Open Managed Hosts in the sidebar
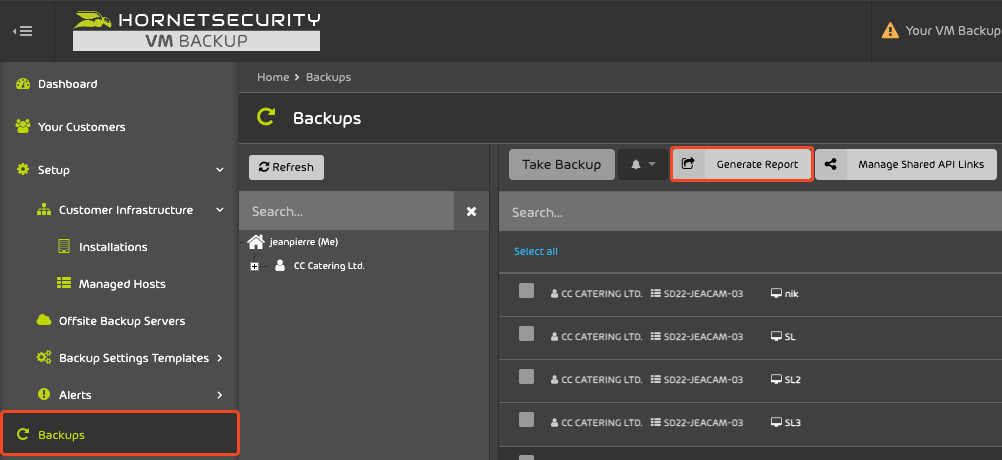 point(119,284)
